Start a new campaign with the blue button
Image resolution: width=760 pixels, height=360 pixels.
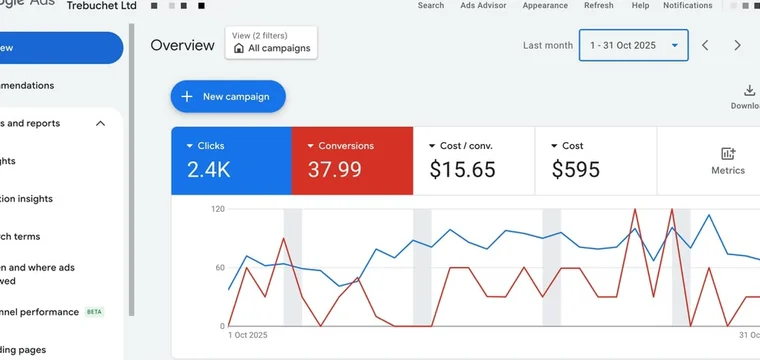(228, 96)
